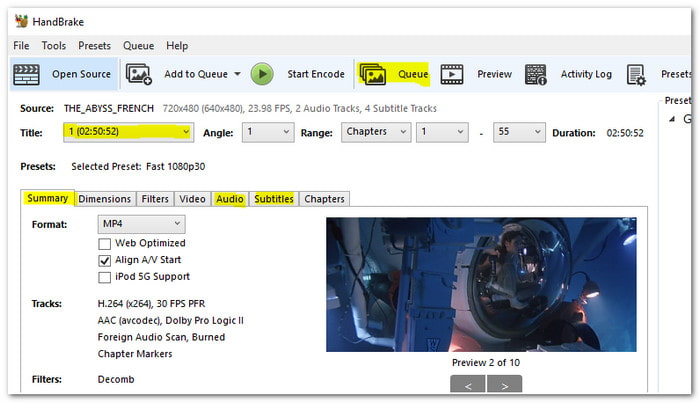Image resolution: width=700 pixels, height=403 pixels.
Task: Click the Queue stacked images icon
Action: tap(373, 74)
